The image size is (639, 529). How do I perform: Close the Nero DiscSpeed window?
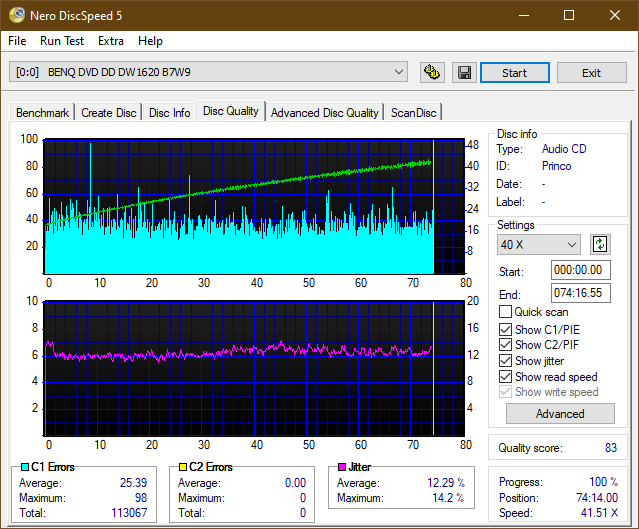(x=615, y=16)
